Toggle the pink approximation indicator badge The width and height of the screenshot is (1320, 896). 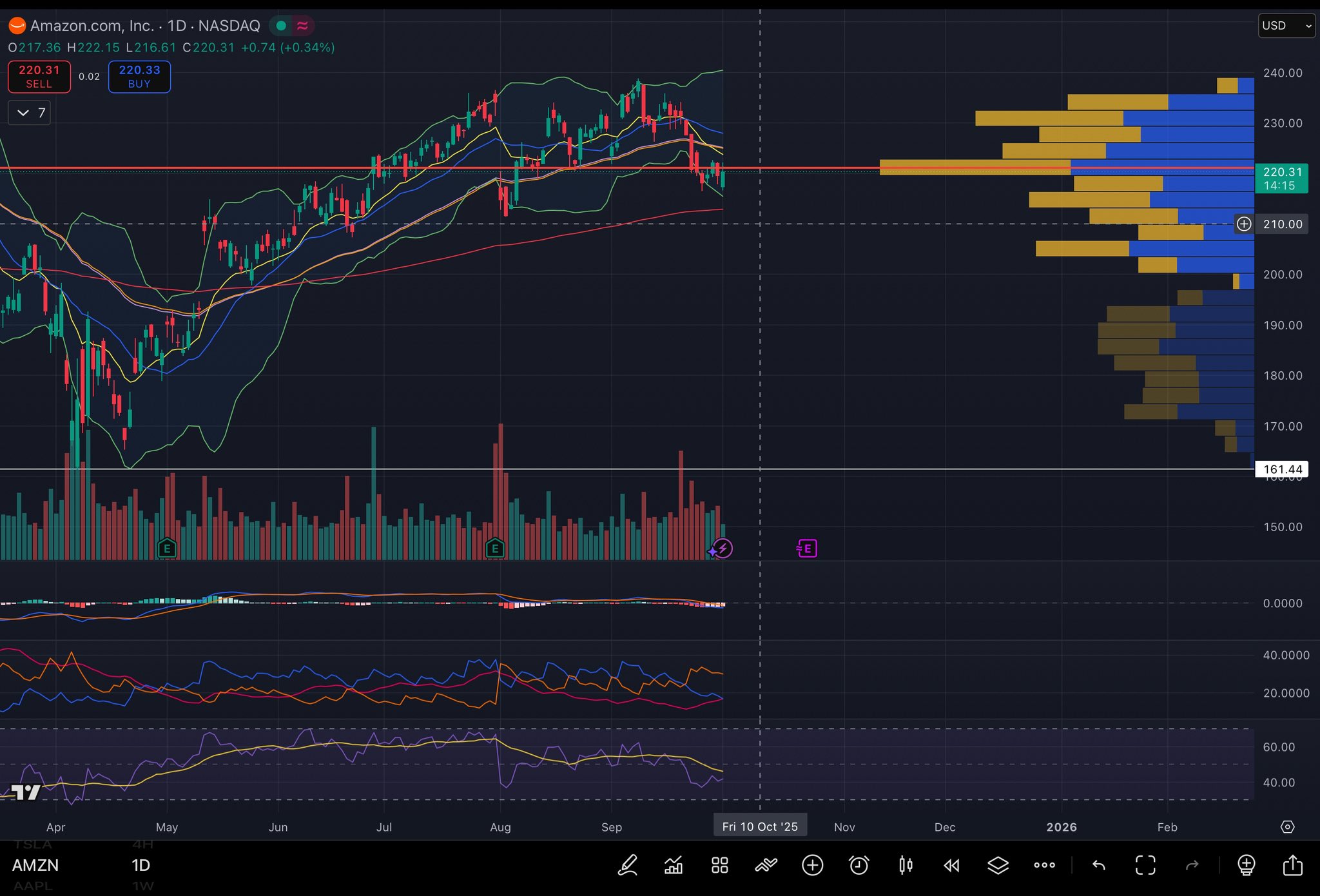pyautogui.click(x=302, y=26)
